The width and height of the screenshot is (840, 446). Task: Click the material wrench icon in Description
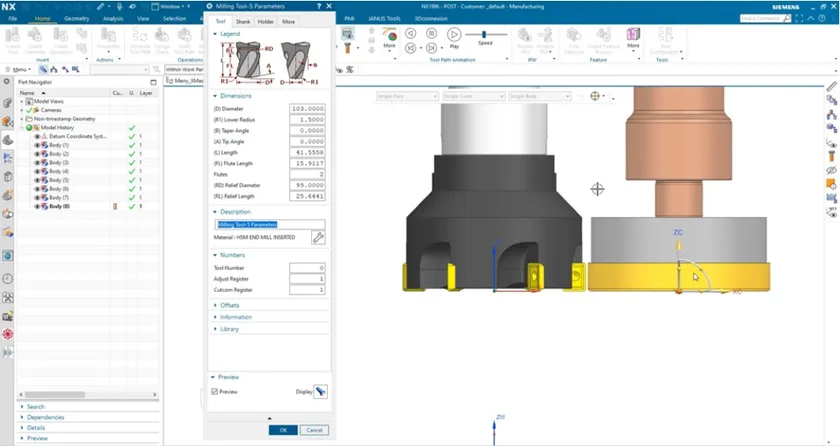pos(318,237)
